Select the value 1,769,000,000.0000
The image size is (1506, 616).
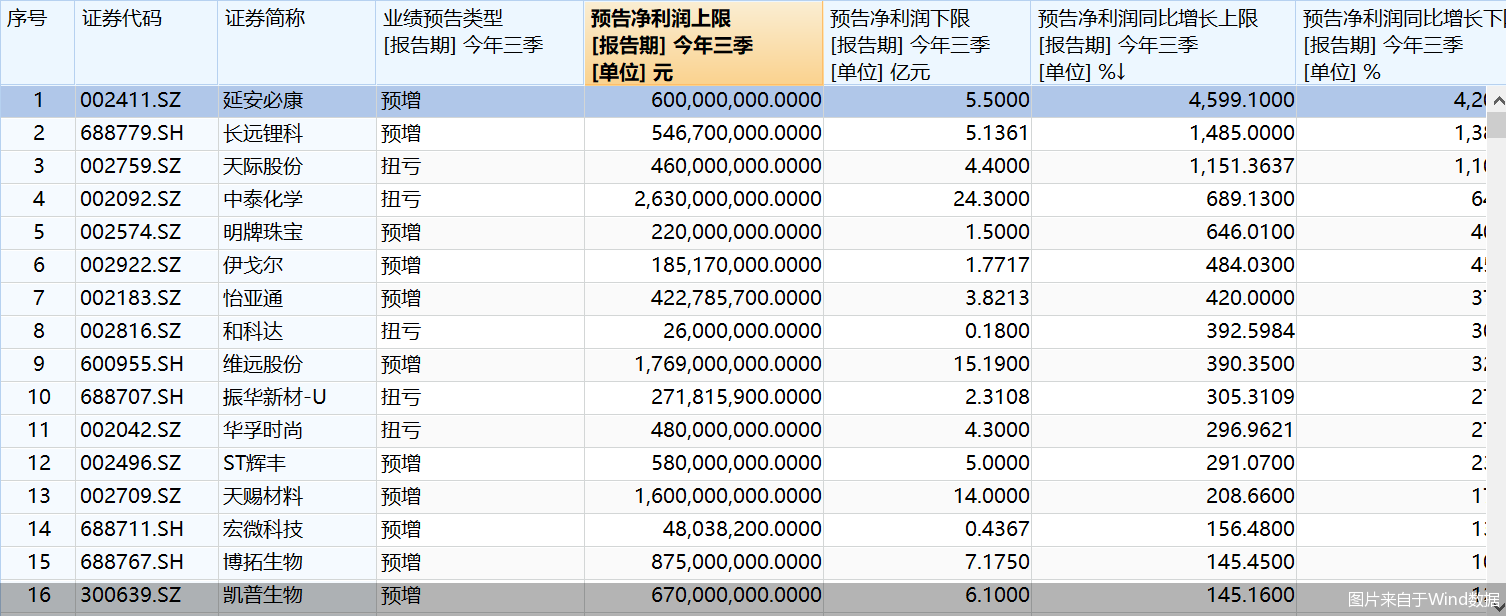[728, 364]
